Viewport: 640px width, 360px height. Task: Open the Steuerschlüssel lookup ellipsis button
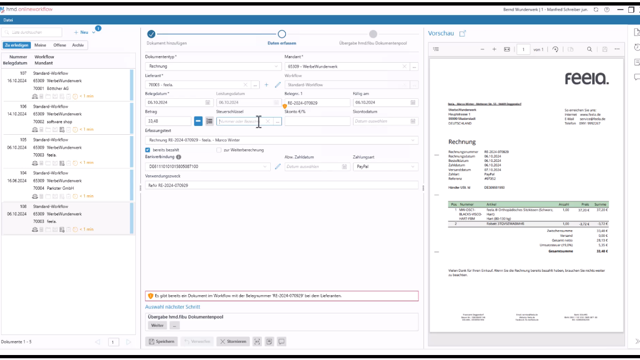pyautogui.click(x=278, y=121)
